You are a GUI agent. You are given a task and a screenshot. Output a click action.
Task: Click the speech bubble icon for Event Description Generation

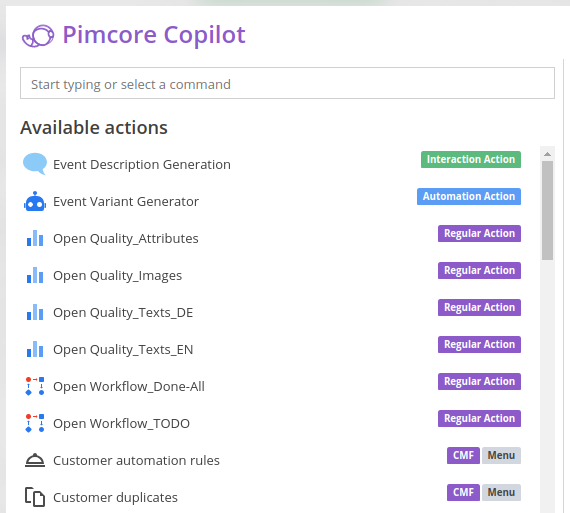click(35, 164)
